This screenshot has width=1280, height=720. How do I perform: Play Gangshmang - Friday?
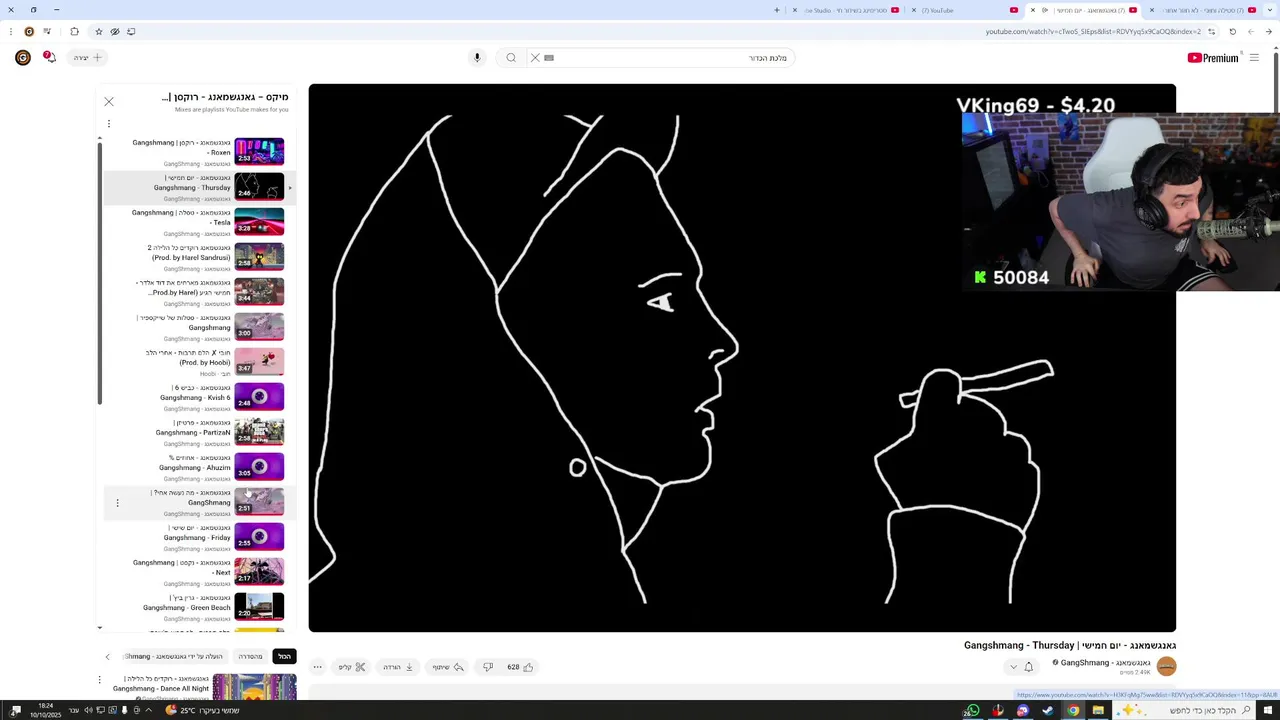(198, 537)
